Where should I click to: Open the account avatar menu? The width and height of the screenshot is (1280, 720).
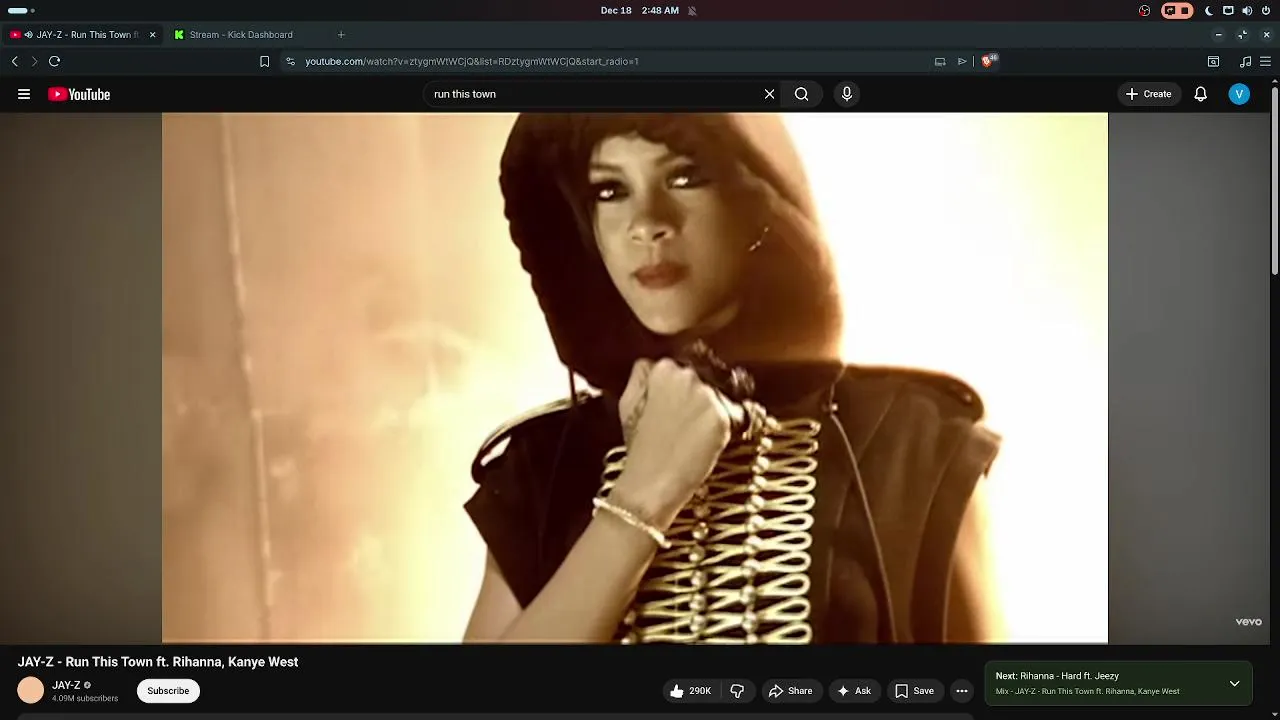1239,94
